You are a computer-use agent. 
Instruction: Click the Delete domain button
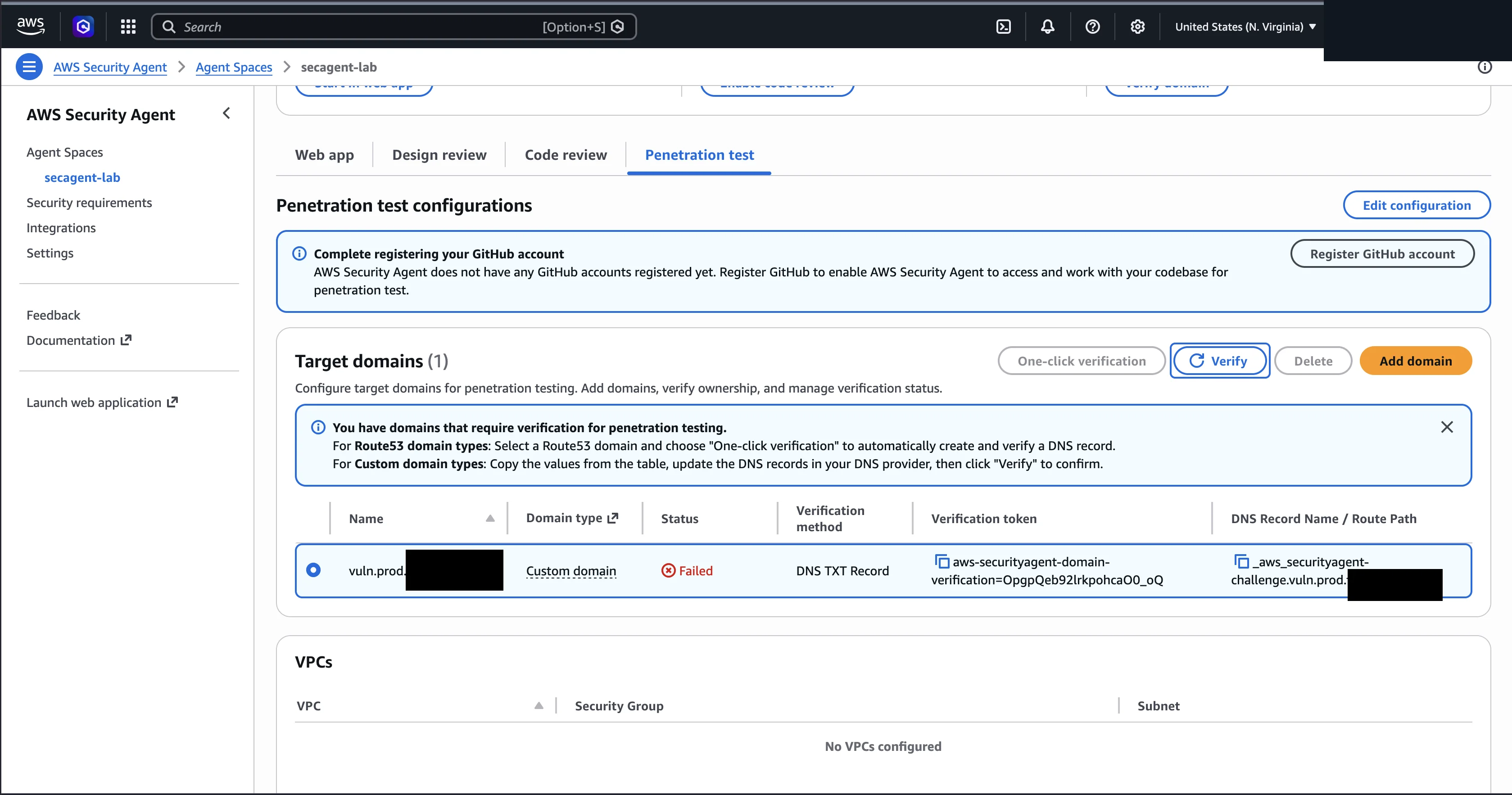pyautogui.click(x=1313, y=360)
